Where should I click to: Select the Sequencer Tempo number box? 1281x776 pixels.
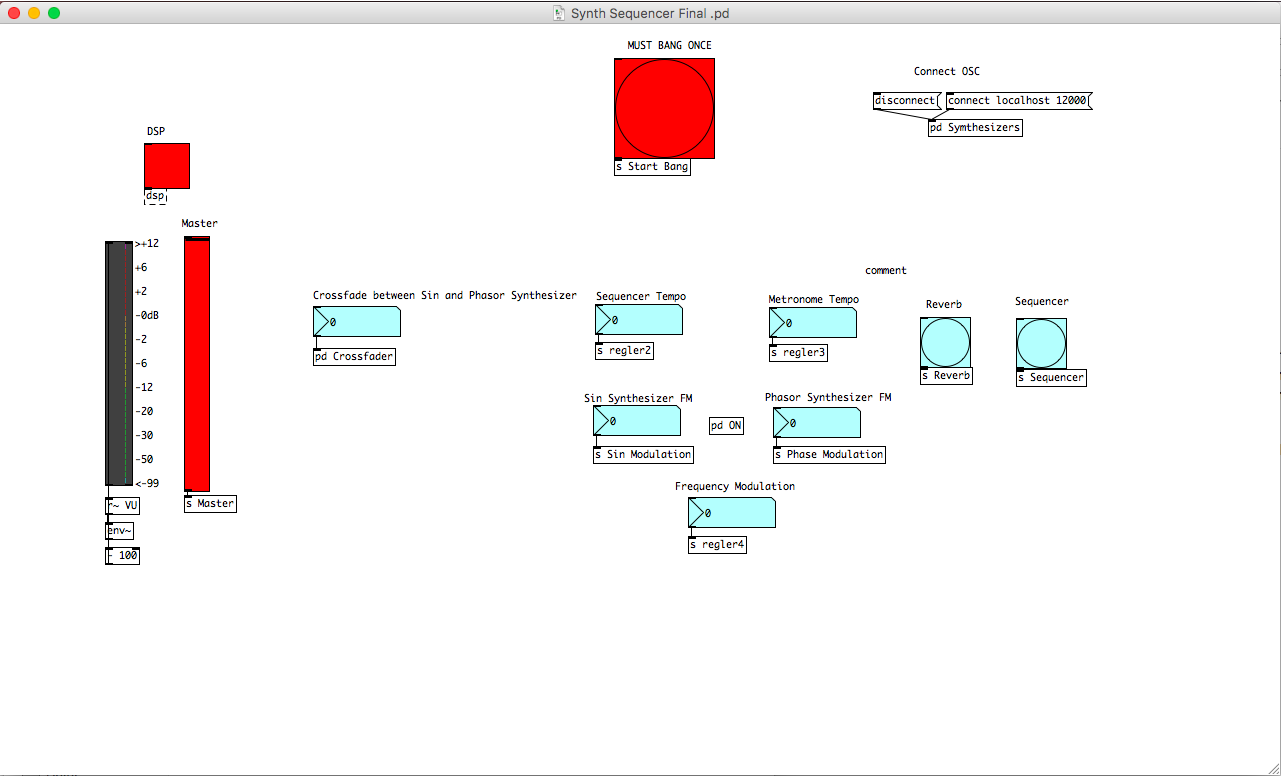click(639, 320)
